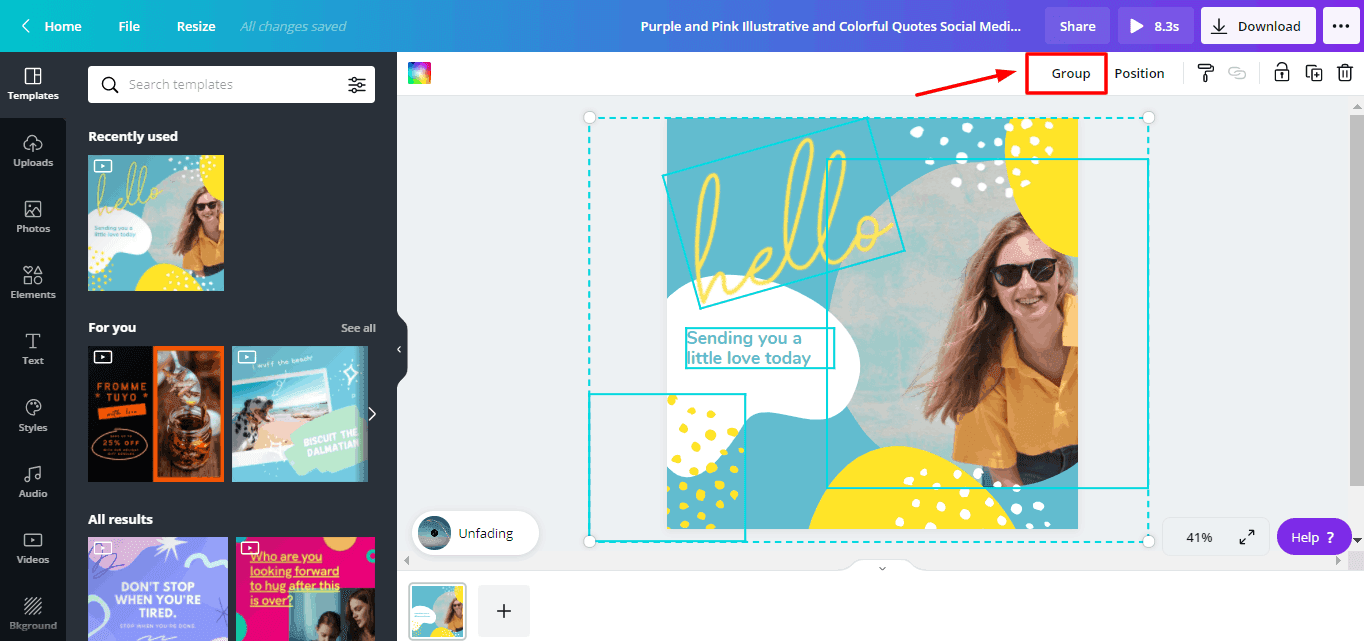The height and width of the screenshot is (641, 1364).
Task: Open the Uploads panel
Action: tap(33, 150)
